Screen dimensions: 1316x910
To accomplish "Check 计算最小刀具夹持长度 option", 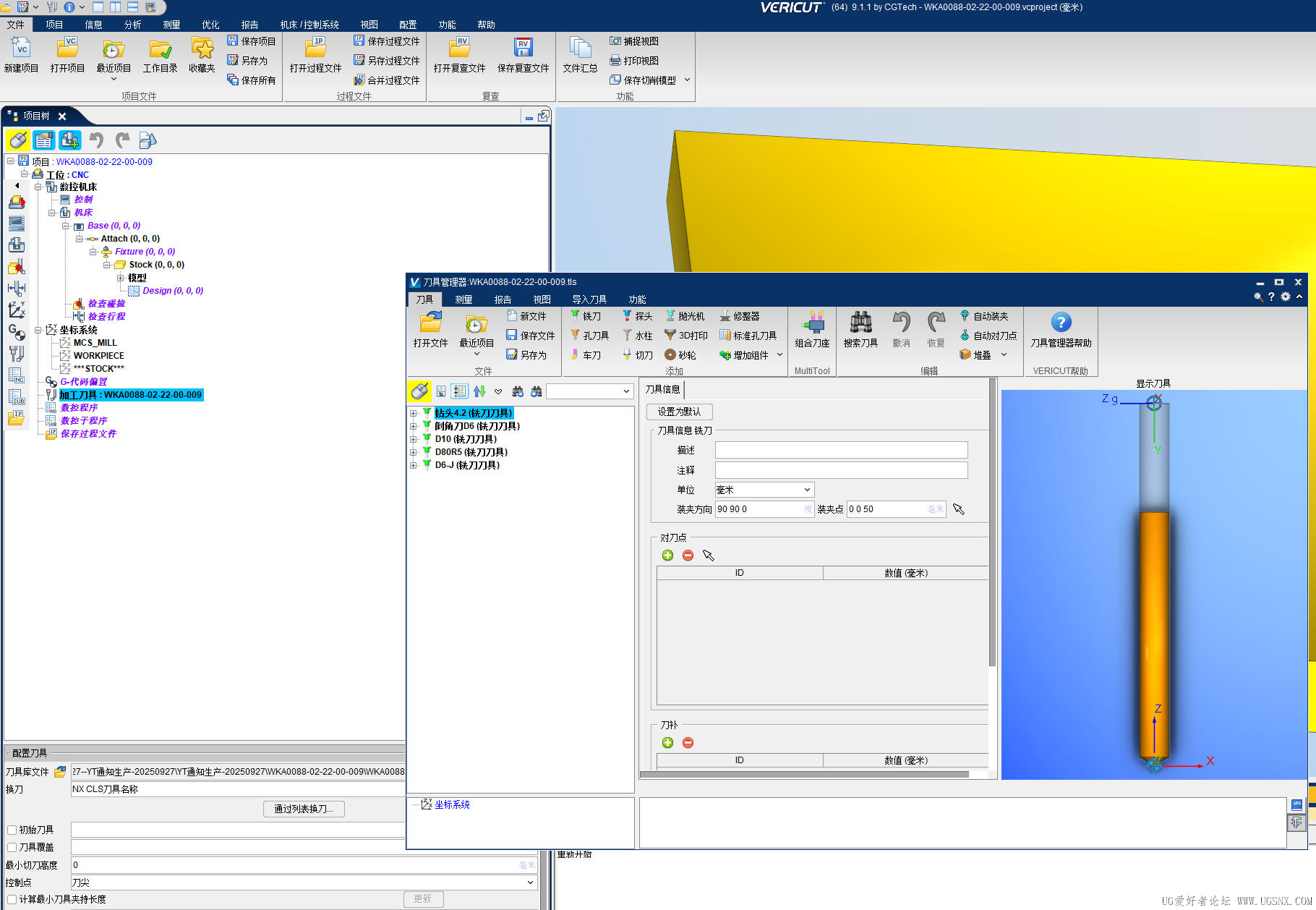I will 12,899.
